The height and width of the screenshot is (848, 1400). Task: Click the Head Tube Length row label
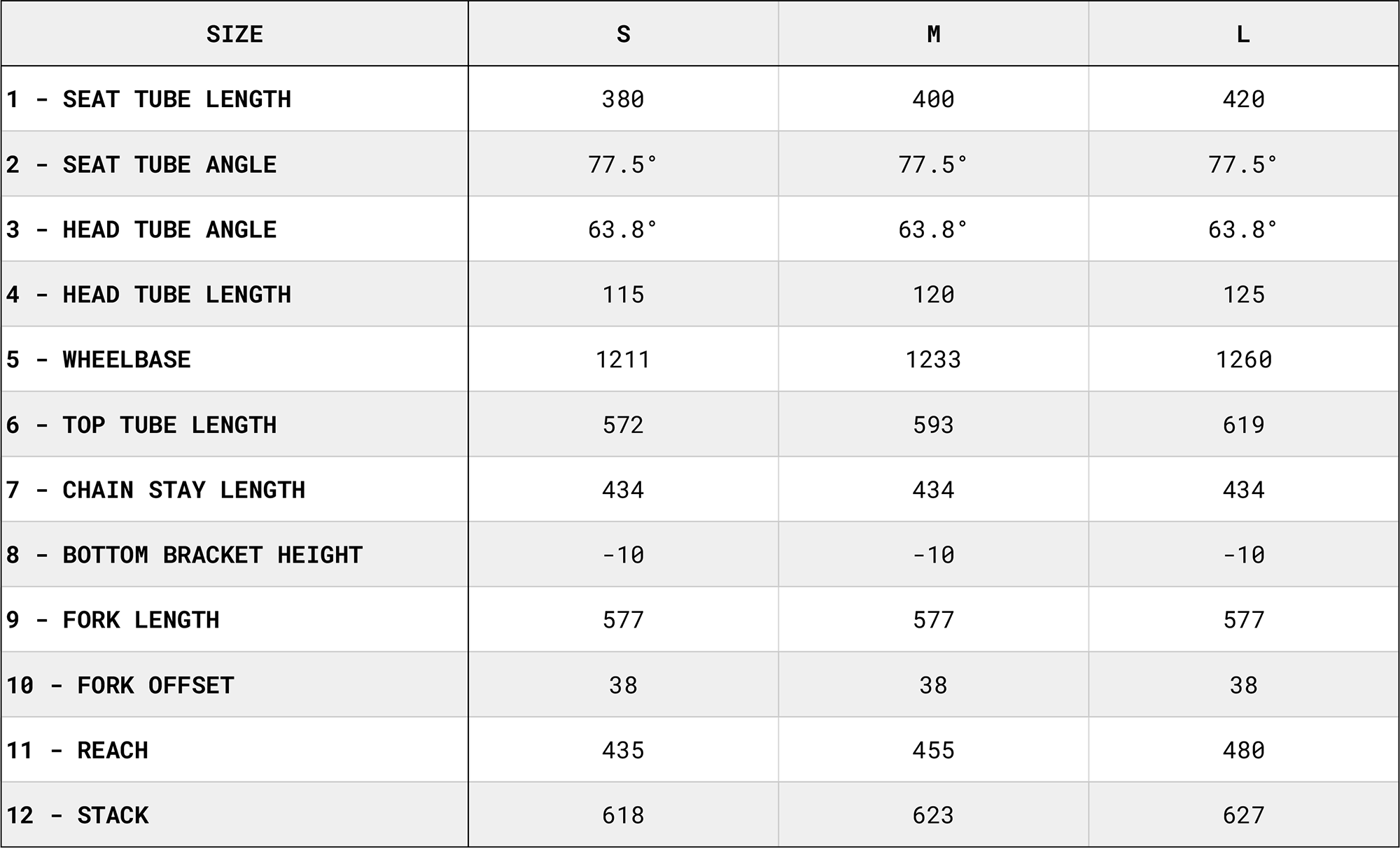tap(149, 295)
